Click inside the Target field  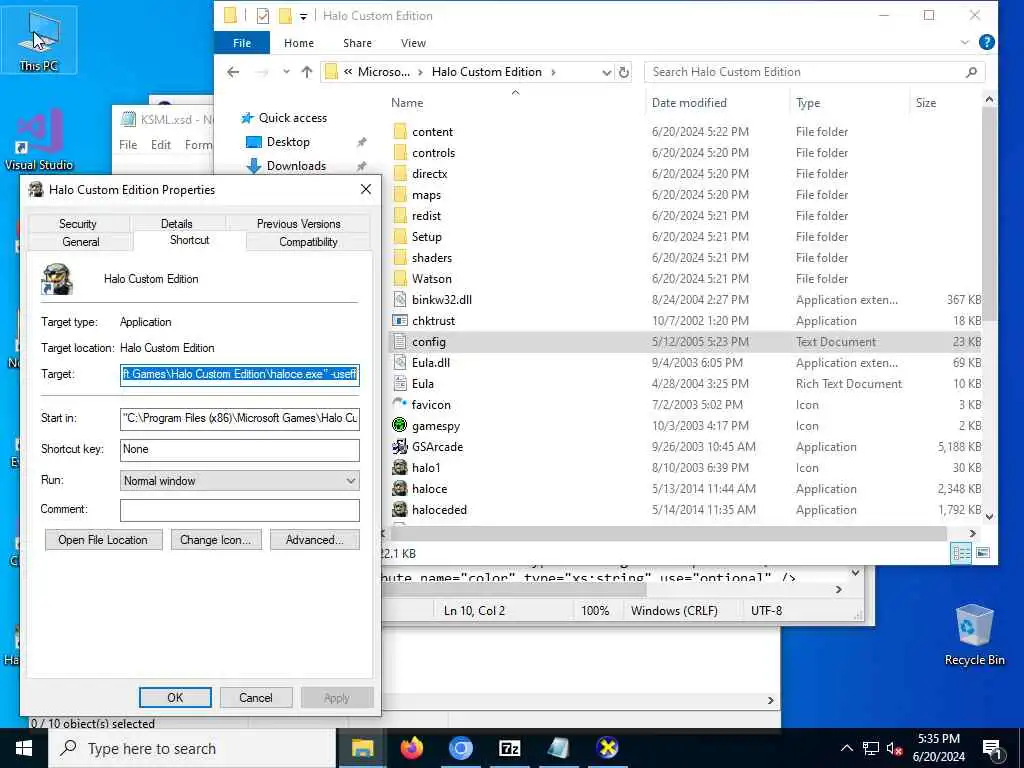tap(240, 374)
